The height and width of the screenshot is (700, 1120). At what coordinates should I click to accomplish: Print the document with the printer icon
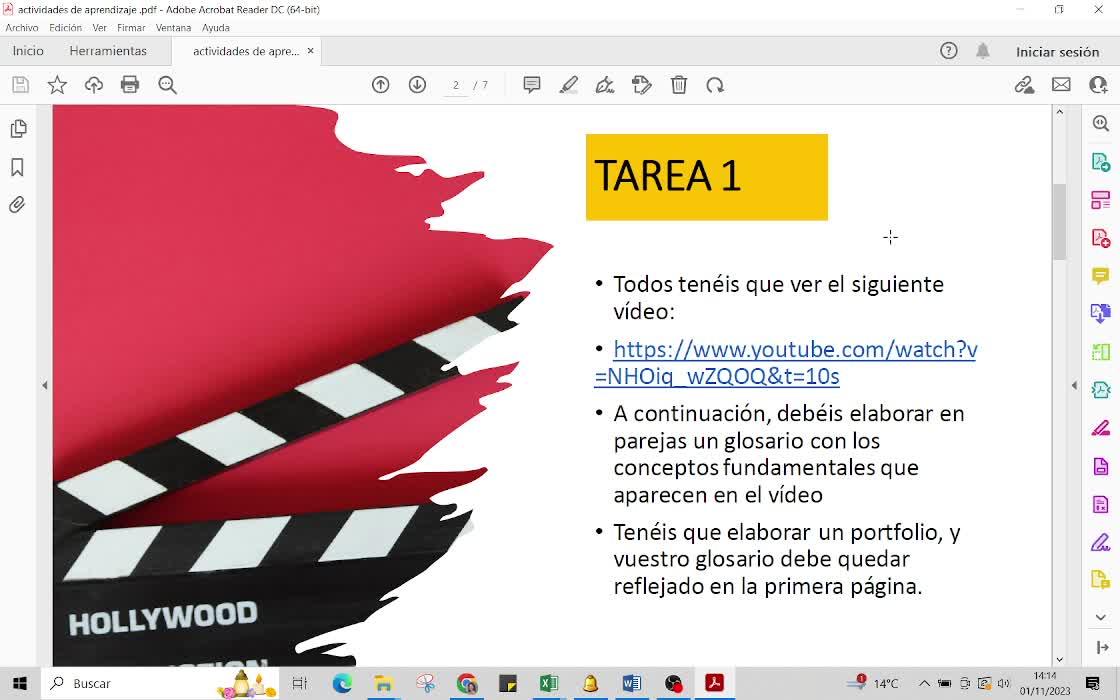130,85
